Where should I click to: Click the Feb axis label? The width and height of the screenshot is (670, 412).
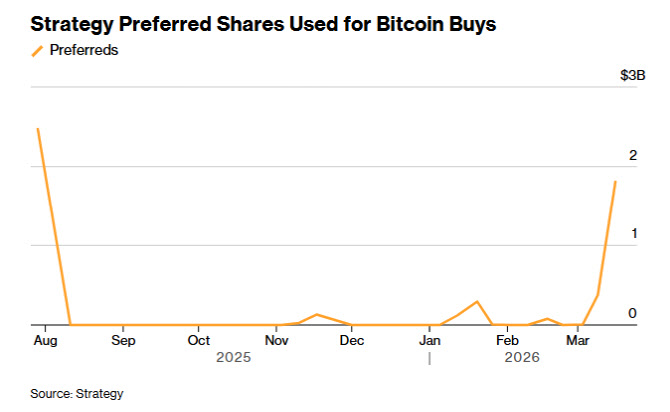coord(507,341)
